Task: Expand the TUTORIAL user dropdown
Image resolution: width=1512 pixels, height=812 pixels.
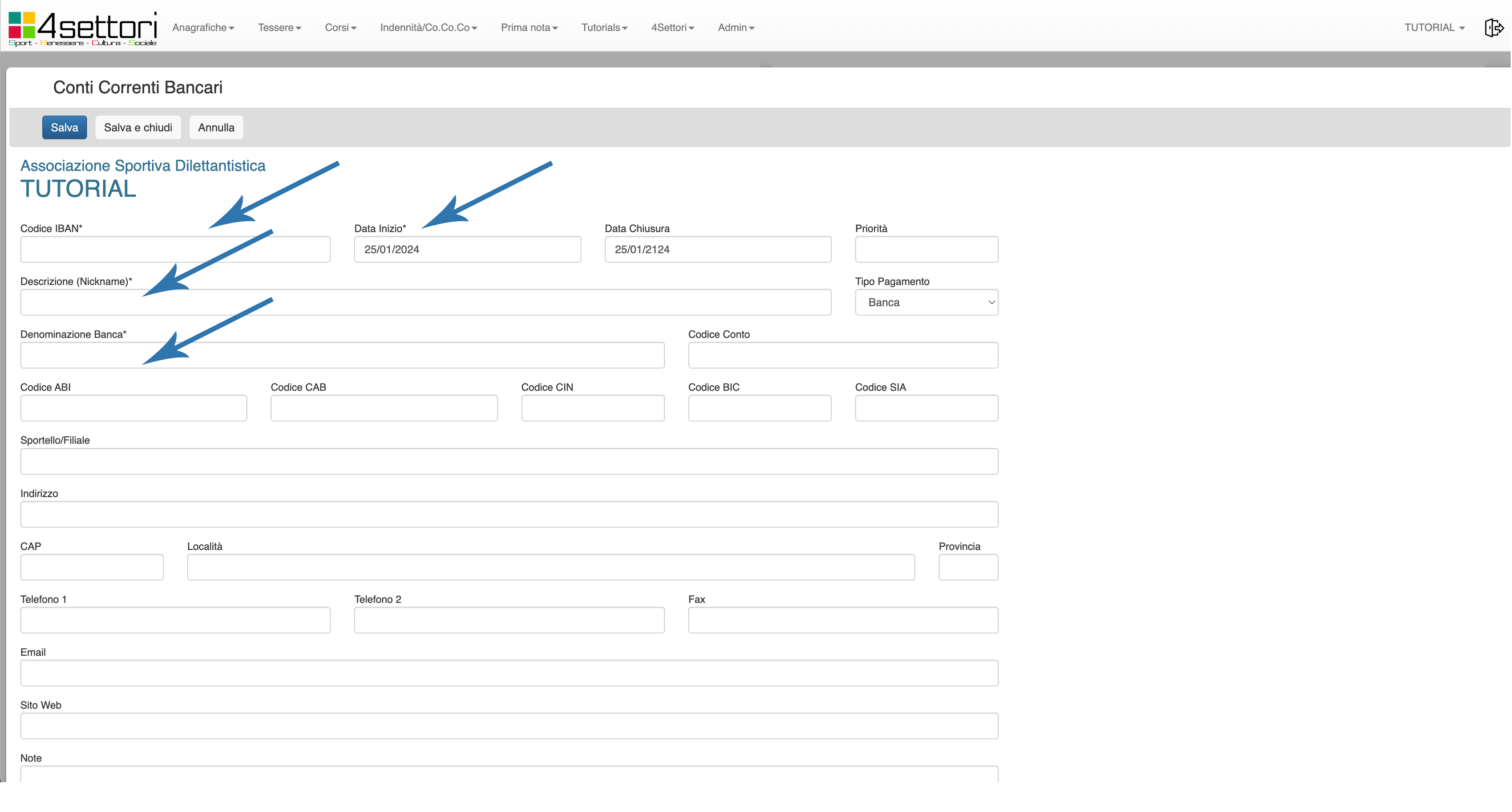Action: tap(1434, 28)
